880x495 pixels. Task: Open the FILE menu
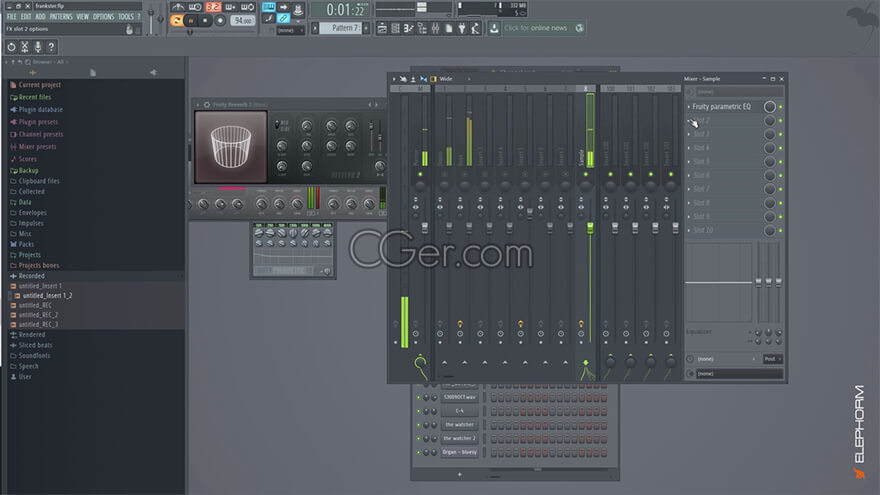pyautogui.click(x=11, y=17)
